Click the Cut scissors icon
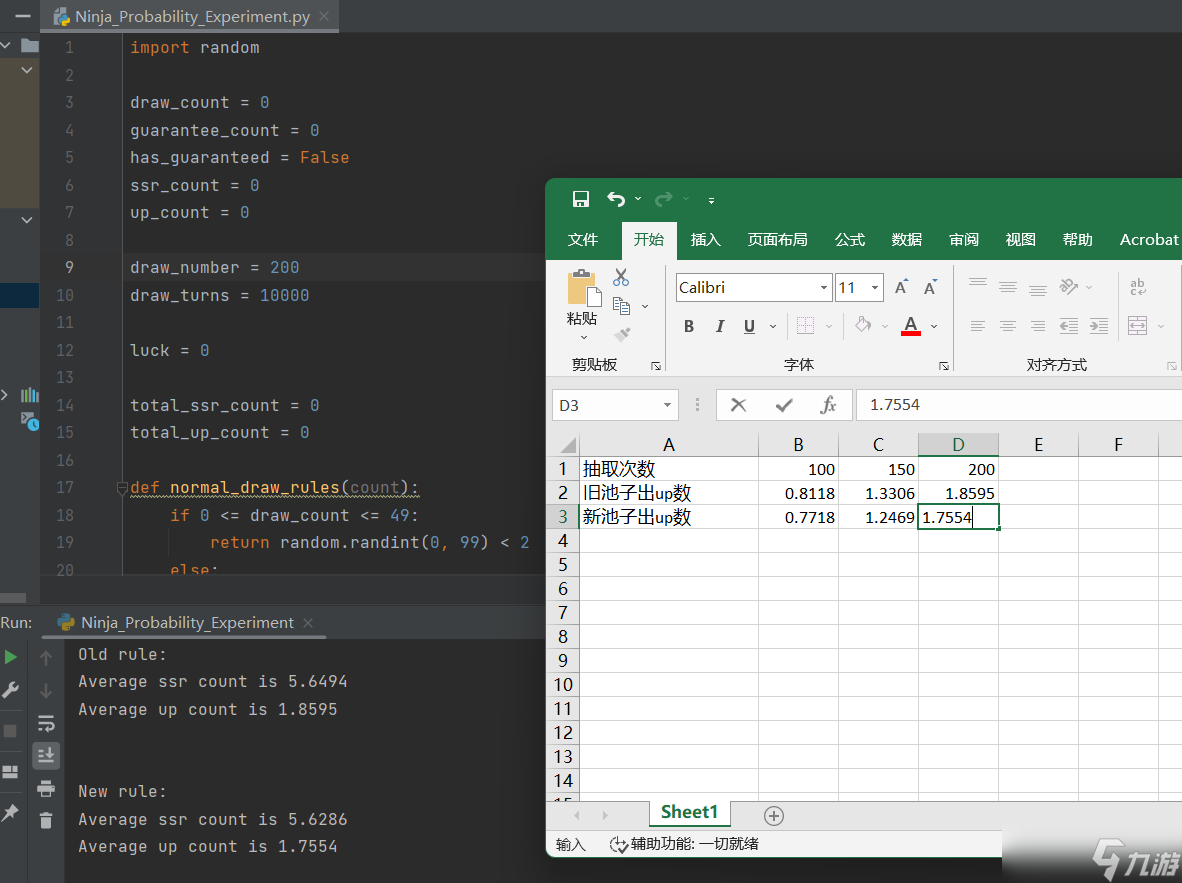The image size is (1182, 883). click(x=621, y=277)
